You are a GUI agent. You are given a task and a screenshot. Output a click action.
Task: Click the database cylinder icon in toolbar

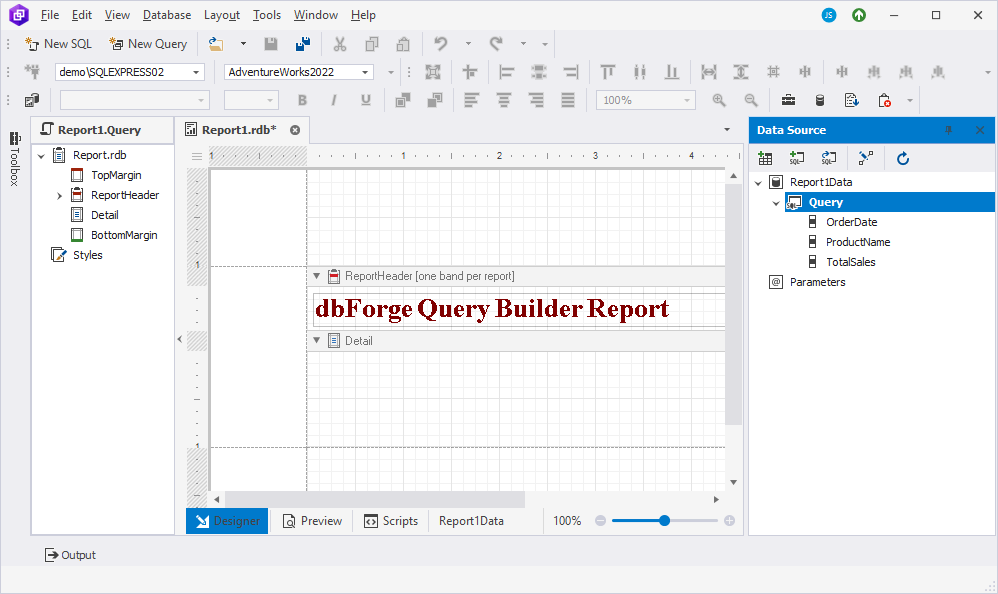point(820,100)
